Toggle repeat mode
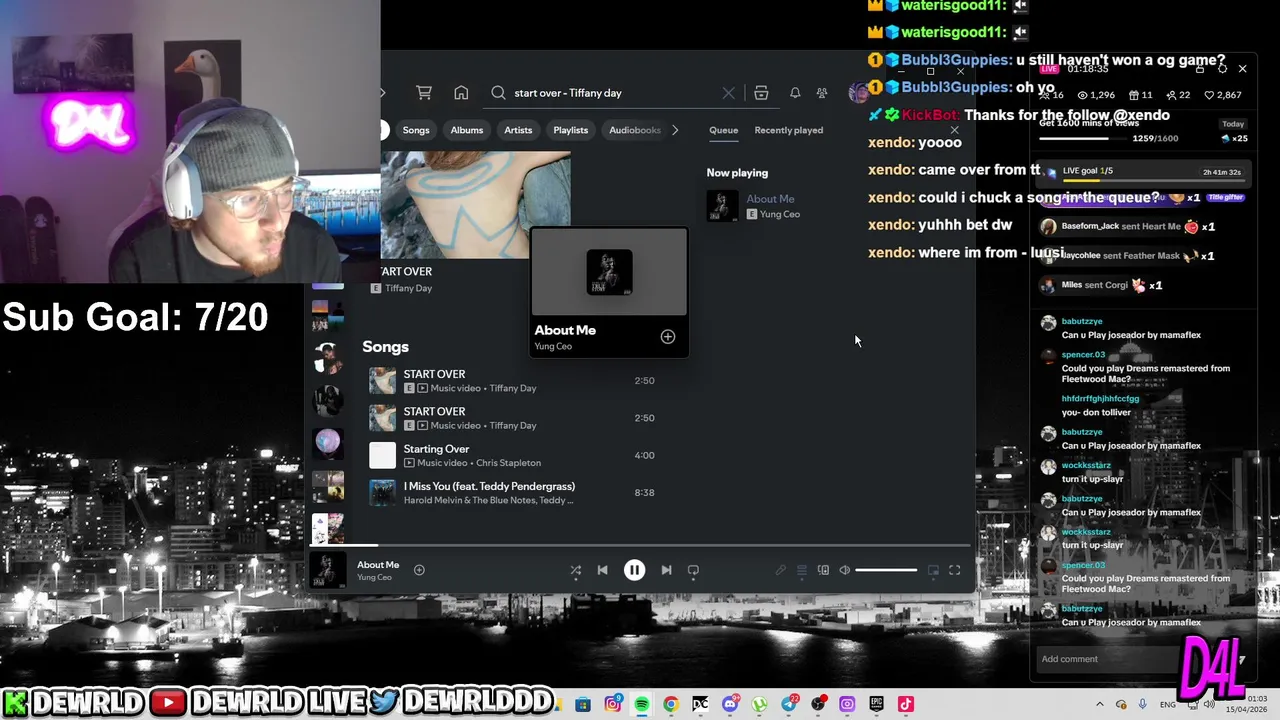 pos(693,570)
